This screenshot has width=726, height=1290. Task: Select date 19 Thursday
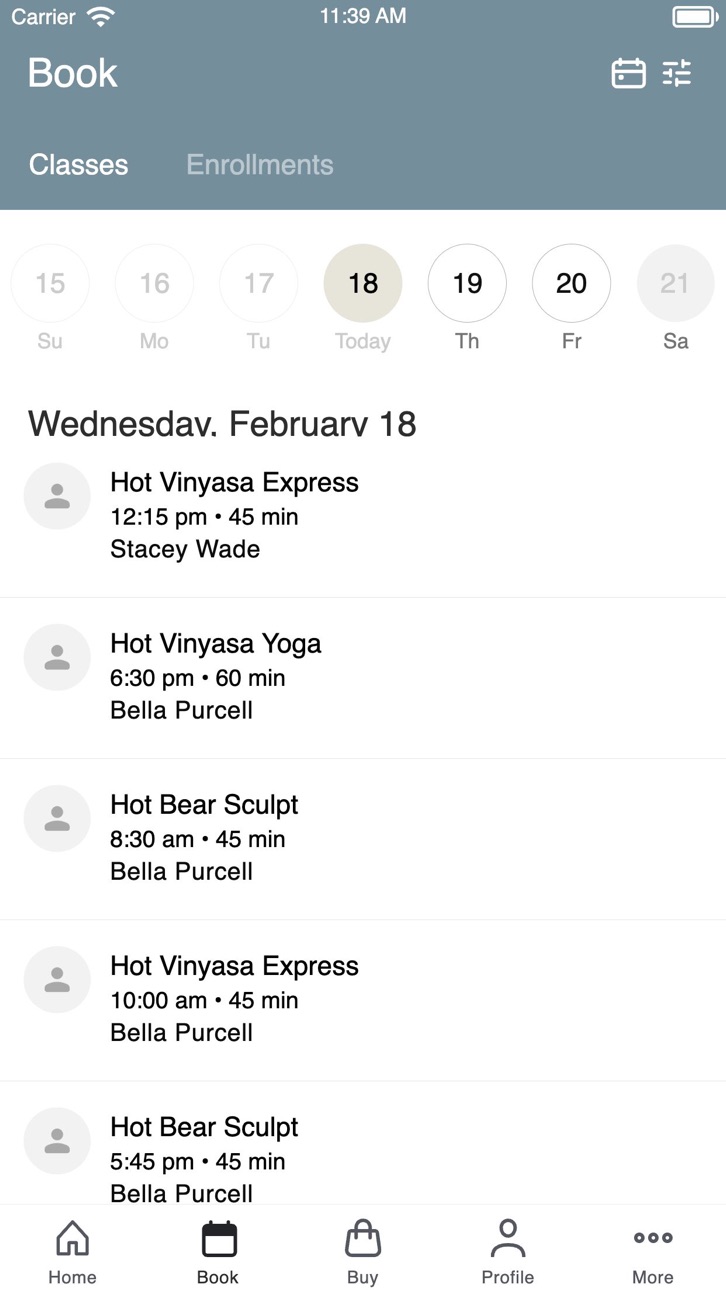[467, 284]
